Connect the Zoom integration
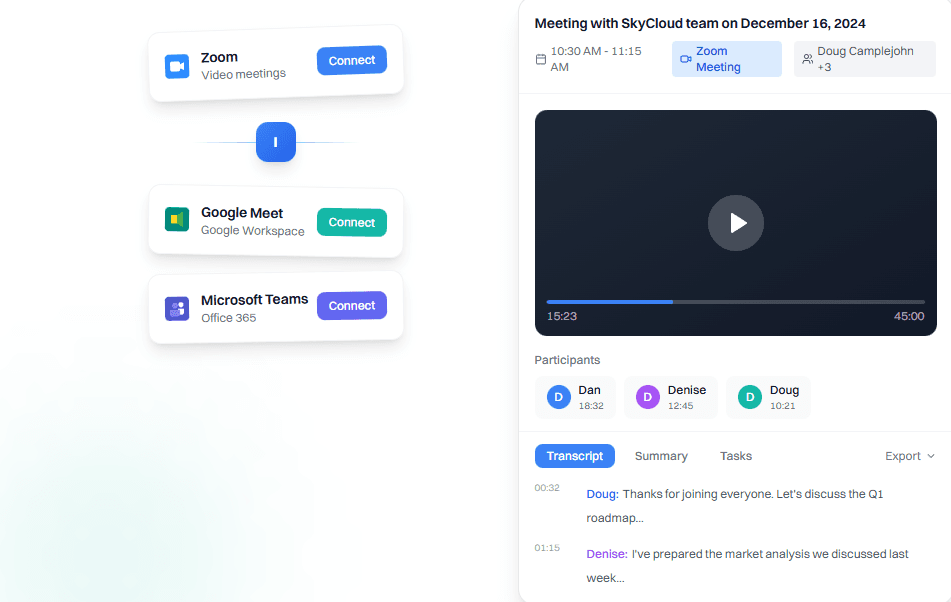 pos(351,60)
